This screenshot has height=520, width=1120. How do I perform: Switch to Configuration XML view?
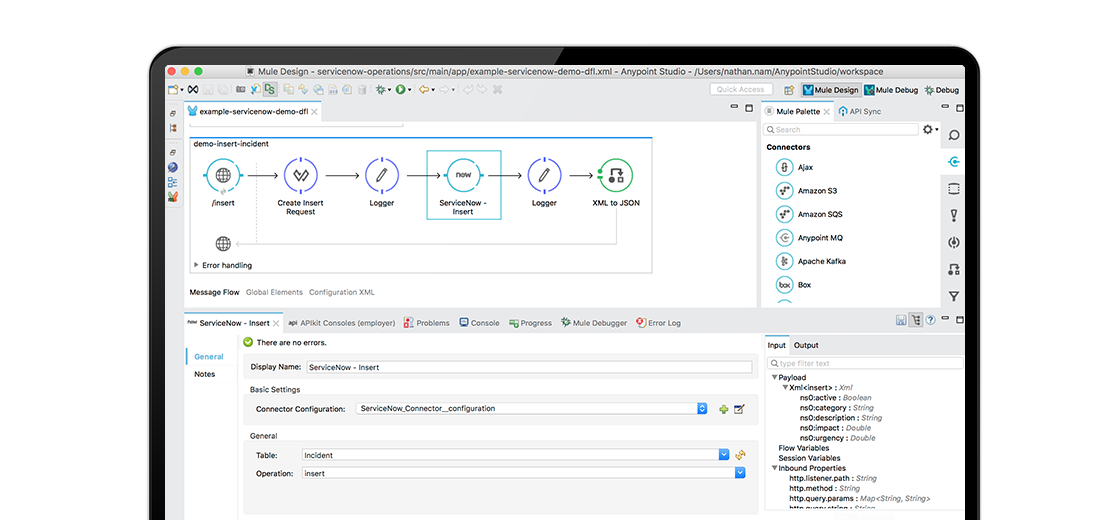coord(341,292)
